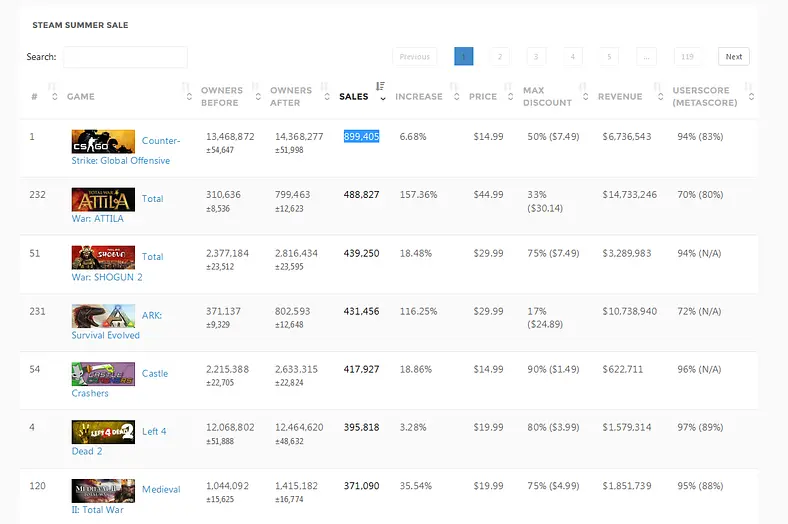
Task: Sort table by the # rank column arrows
Action: pos(55,96)
